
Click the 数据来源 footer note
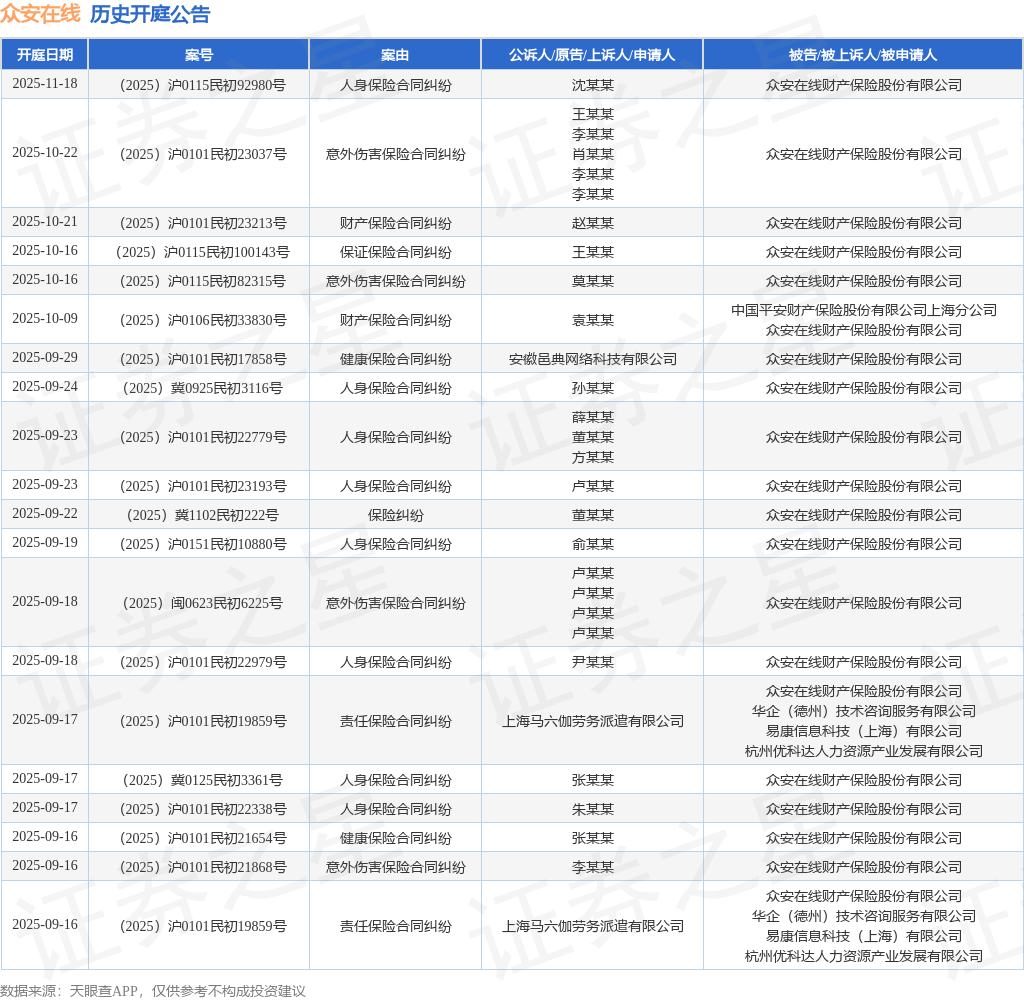pos(153,991)
